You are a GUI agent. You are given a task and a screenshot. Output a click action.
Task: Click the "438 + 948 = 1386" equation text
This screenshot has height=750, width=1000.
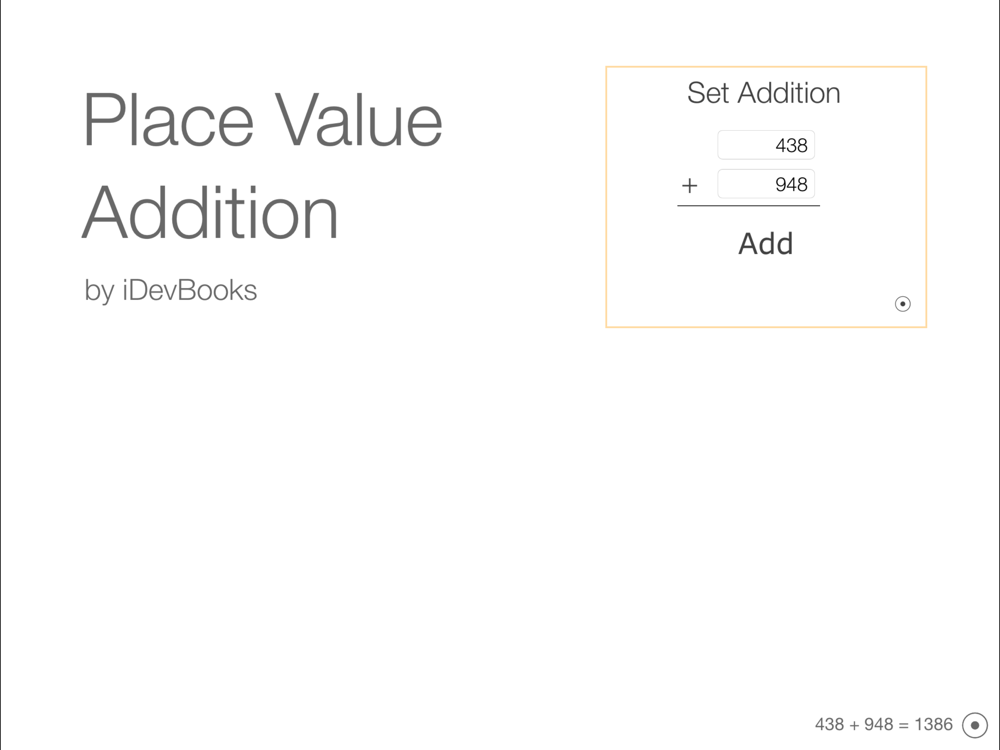(x=884, y=725)
